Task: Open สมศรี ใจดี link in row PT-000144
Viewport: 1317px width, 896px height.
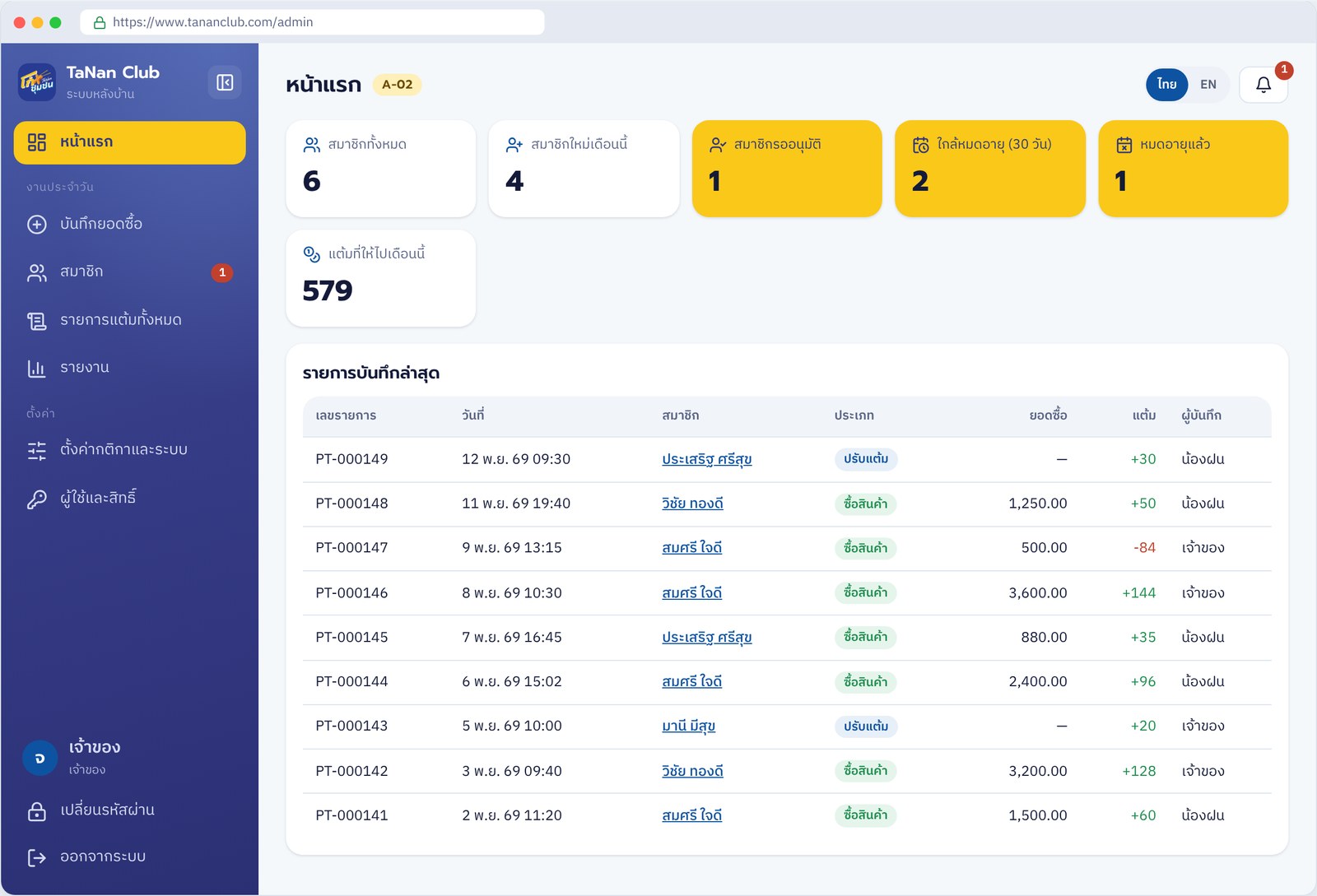Action: [691, 682]
